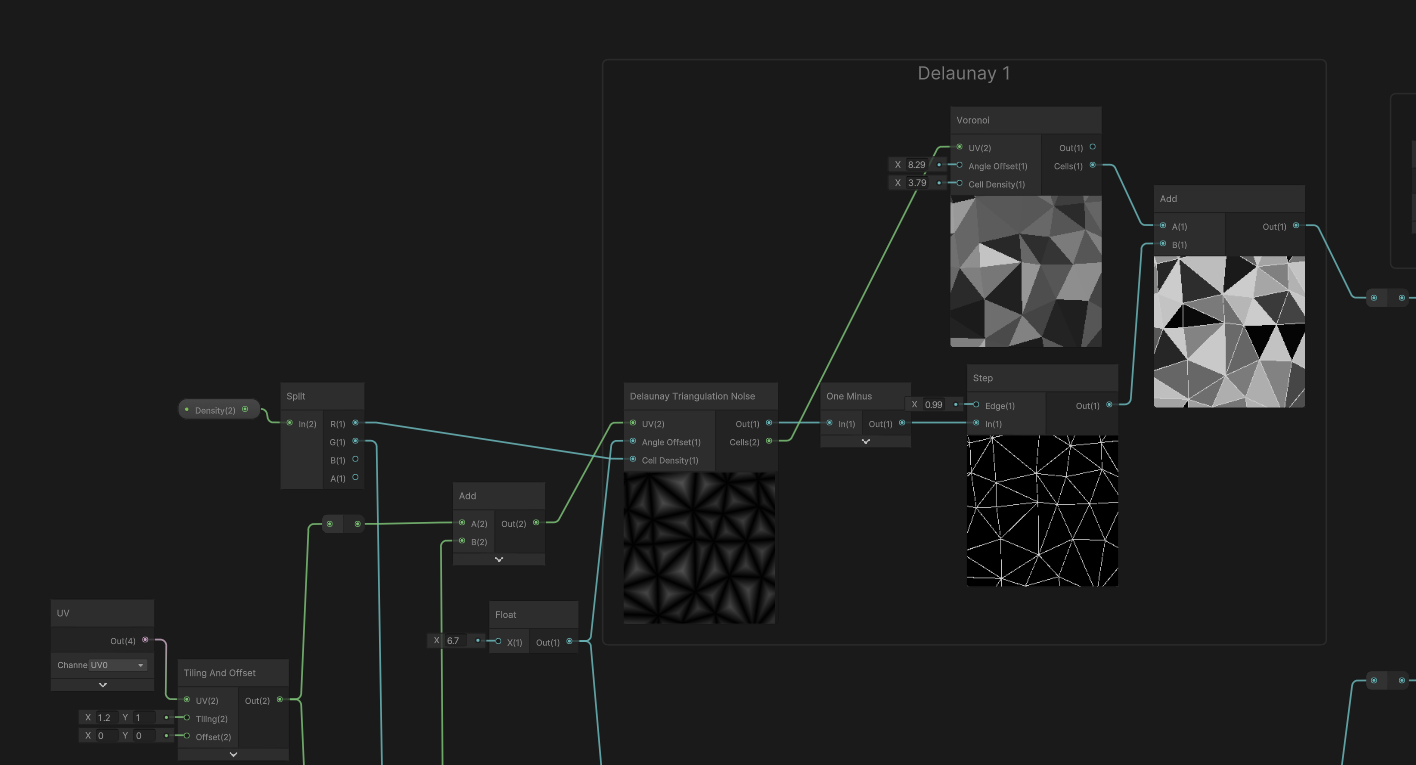Select the Density property node
This screenshot has height=765, width=1416.
217,410
